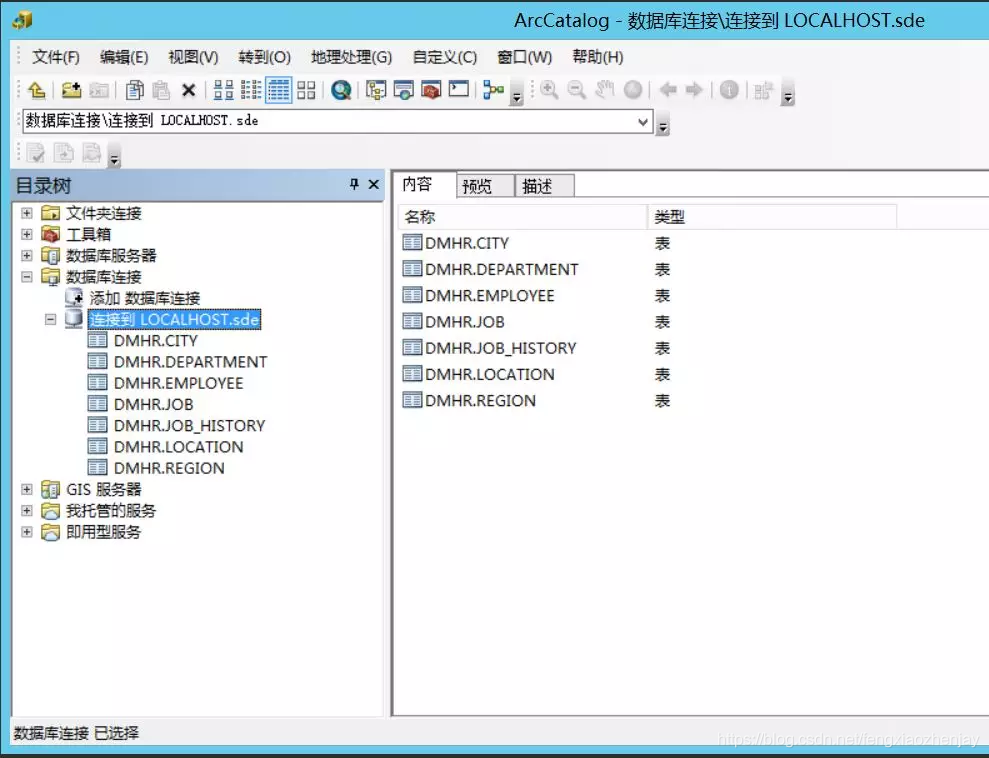Launch ArcMap from the toolbar globe icon
Image resolution: width=989 pixels, height=758 pixels.
pyautogui.click(x=341, y=90)
